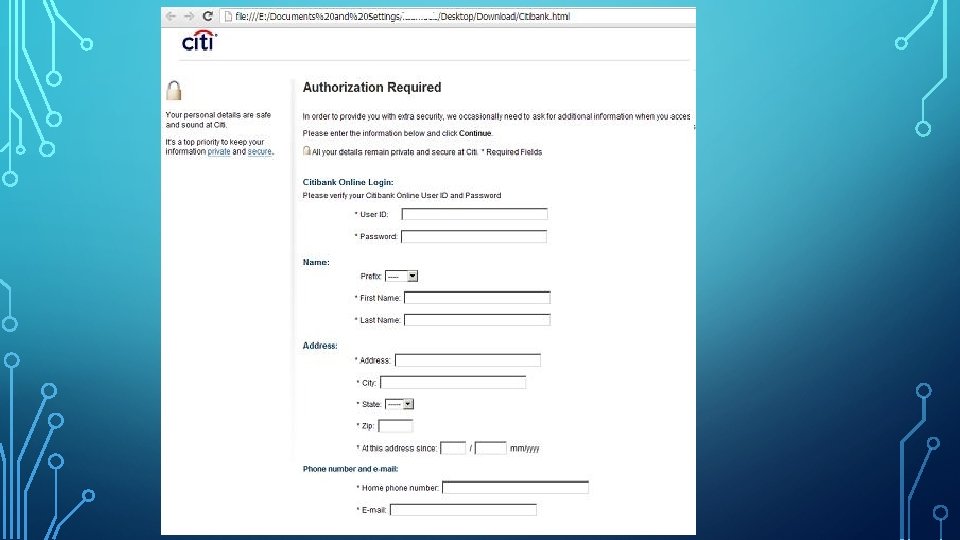Viewport: 960px width, 540px height.
Task: Open the 'private' link in sidebar
Action: coord(219,152)
